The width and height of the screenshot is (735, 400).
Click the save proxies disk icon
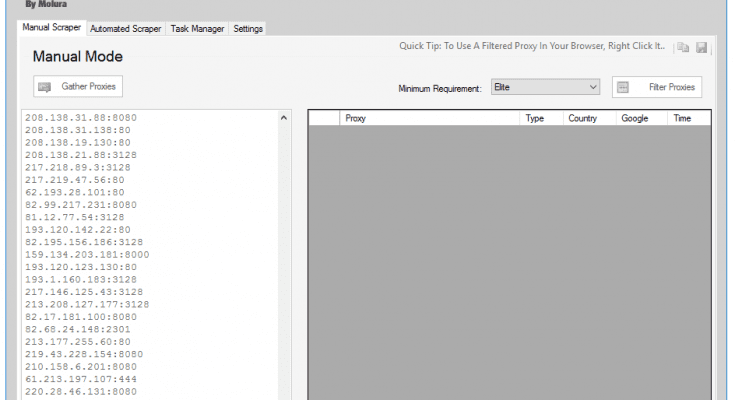(702, 48)
